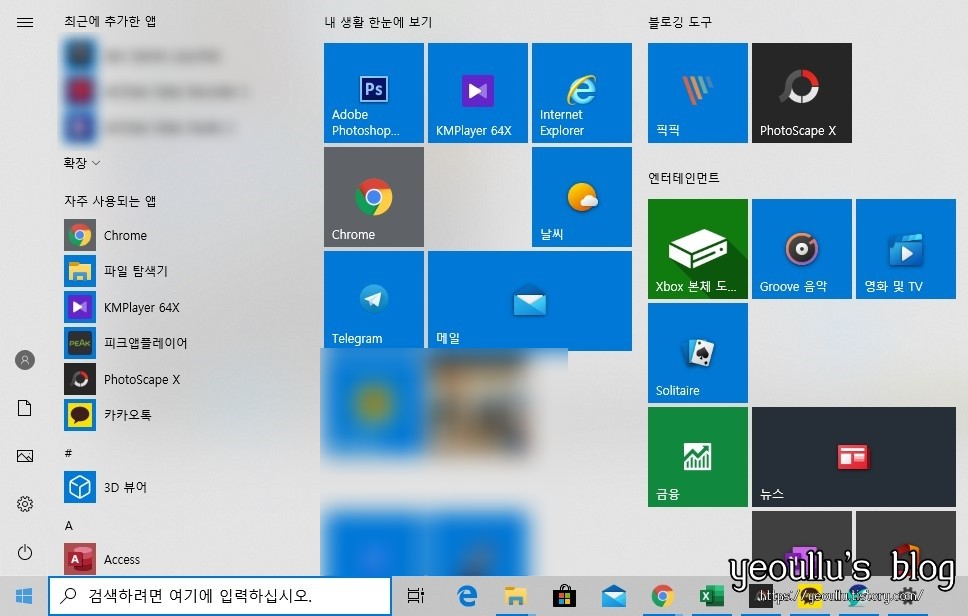
Task: Click the A letter group header
Action: (x=69, y=525)
